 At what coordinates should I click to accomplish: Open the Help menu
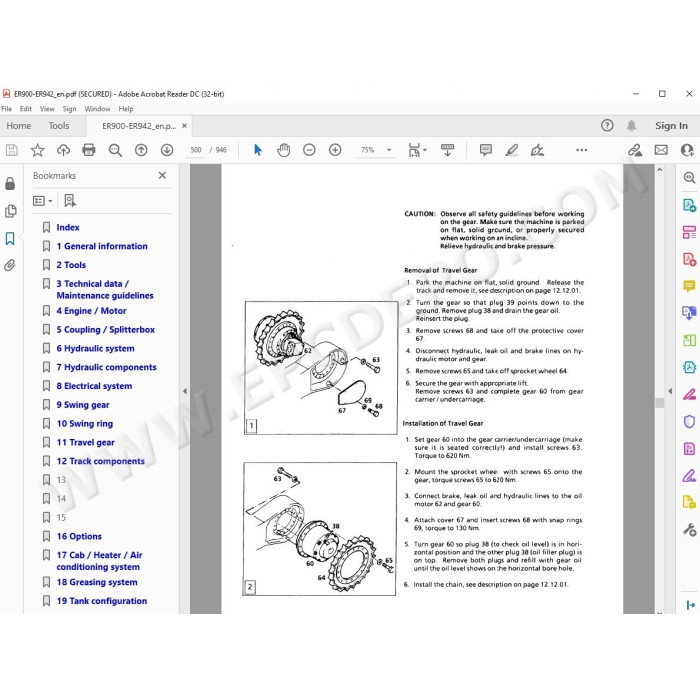point(125,109)
